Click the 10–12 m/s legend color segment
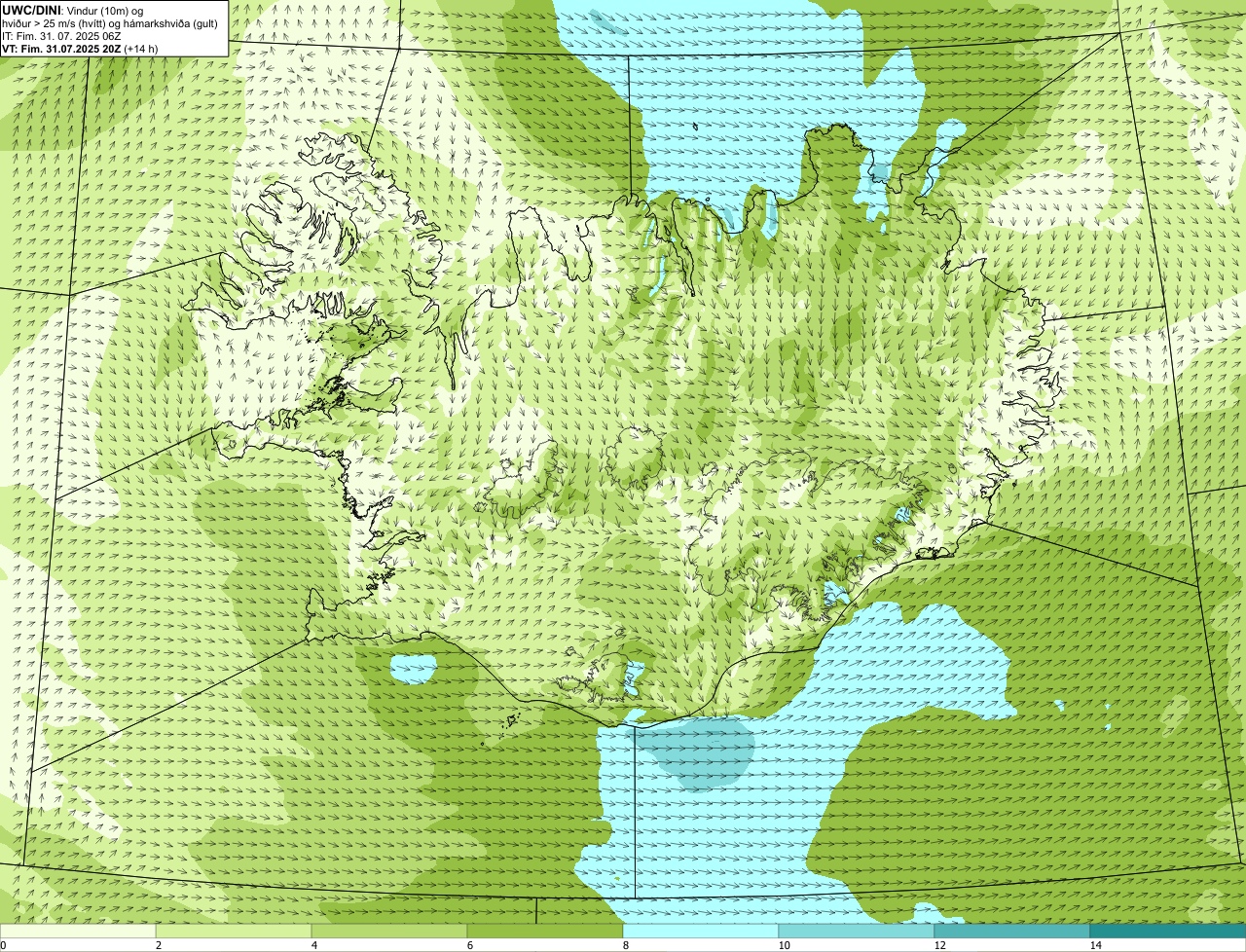1246x952 pixels. [857, 931]
